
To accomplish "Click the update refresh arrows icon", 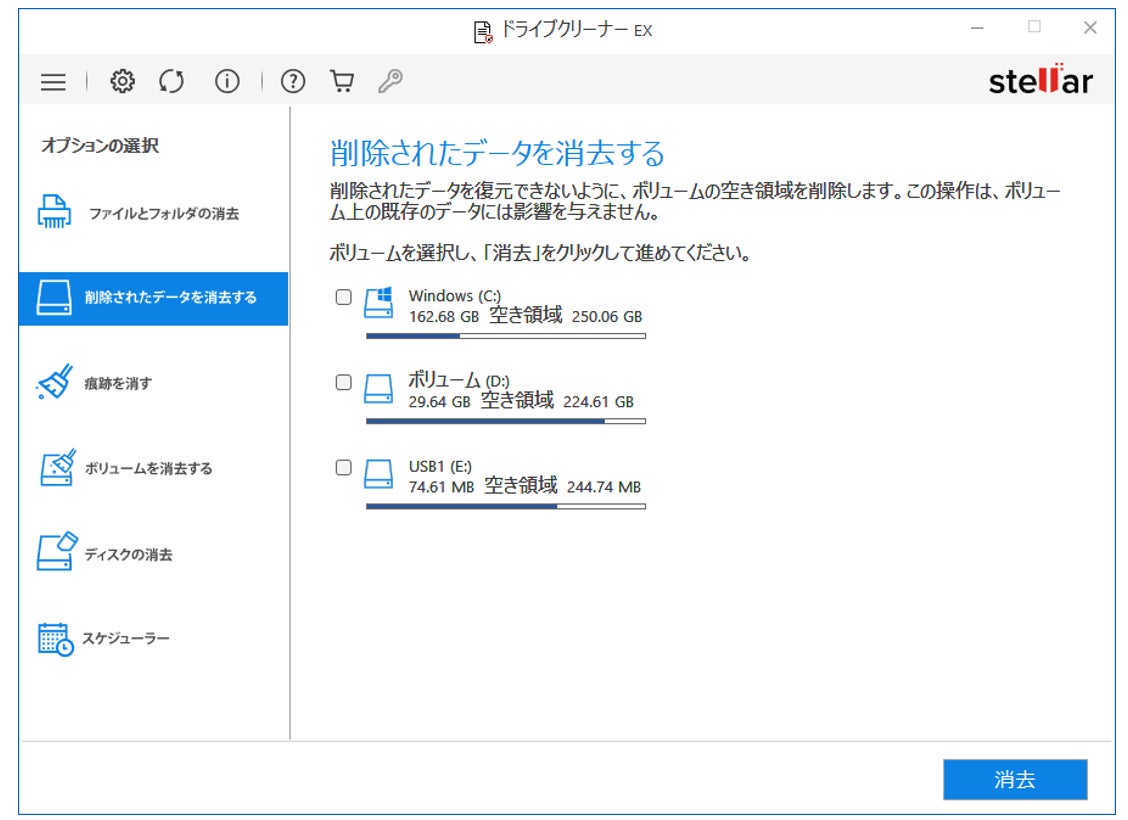I will coord(171,81).
